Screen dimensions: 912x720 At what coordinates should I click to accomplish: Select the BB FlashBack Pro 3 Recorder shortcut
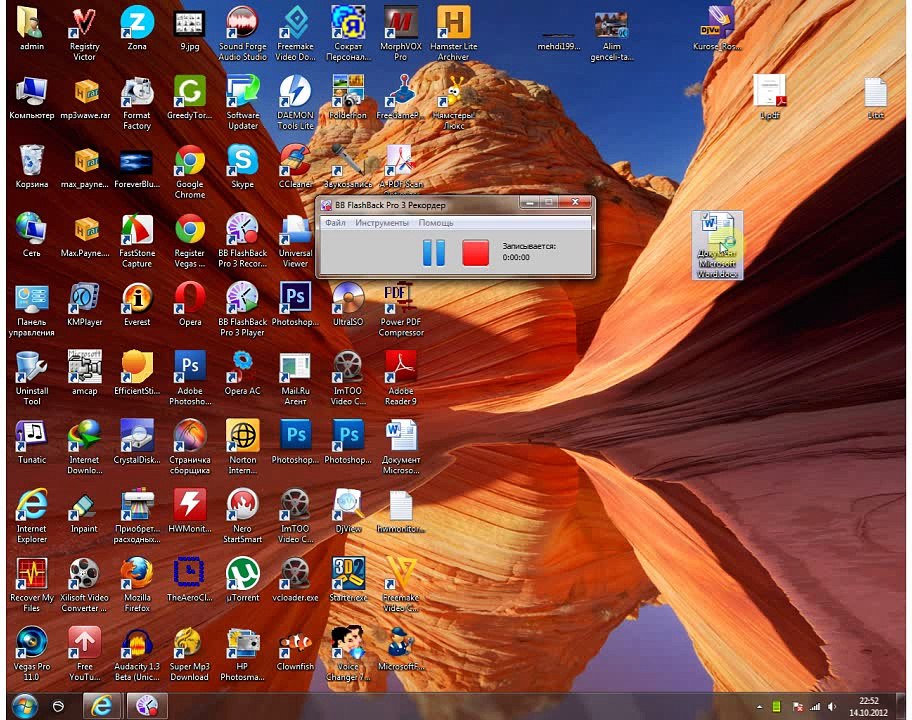coord(243,242)
